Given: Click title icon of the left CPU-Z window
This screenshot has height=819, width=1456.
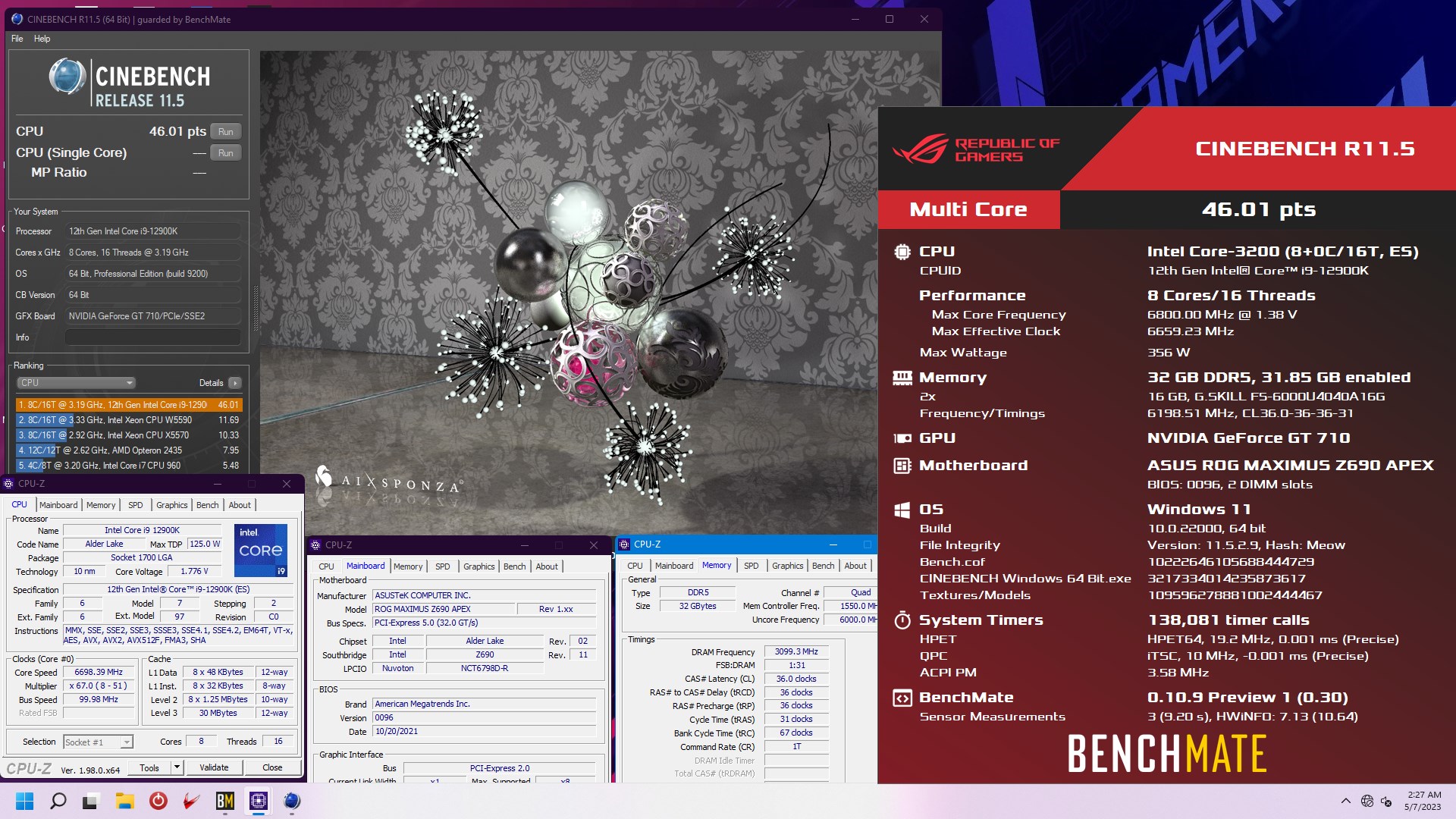Looking at the screenshot, I should click(x=8, y=483).
